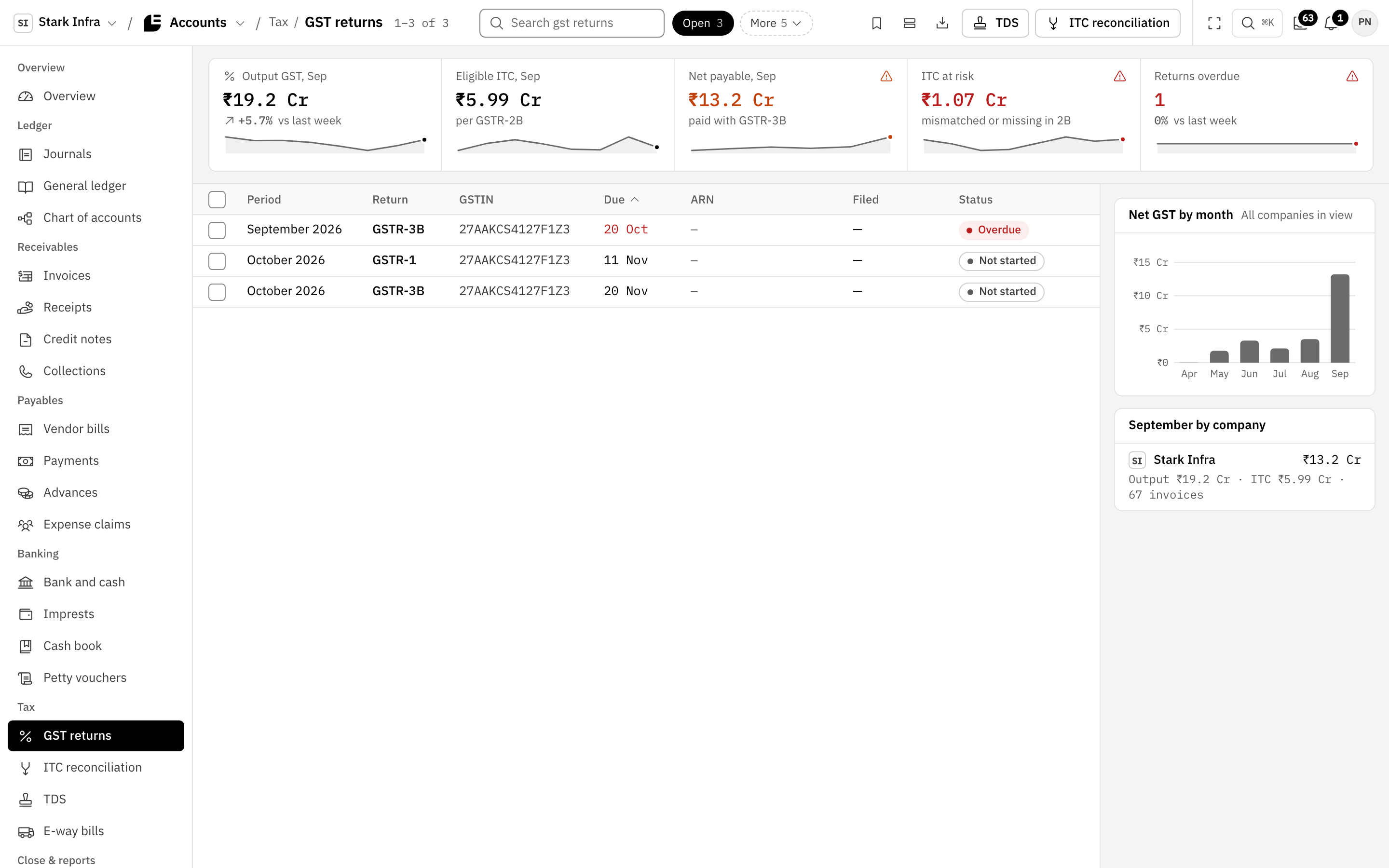This screenshot has width=1389, height=868.
Task: Open the GST returns sidebar item
Action: coord(96,736)
